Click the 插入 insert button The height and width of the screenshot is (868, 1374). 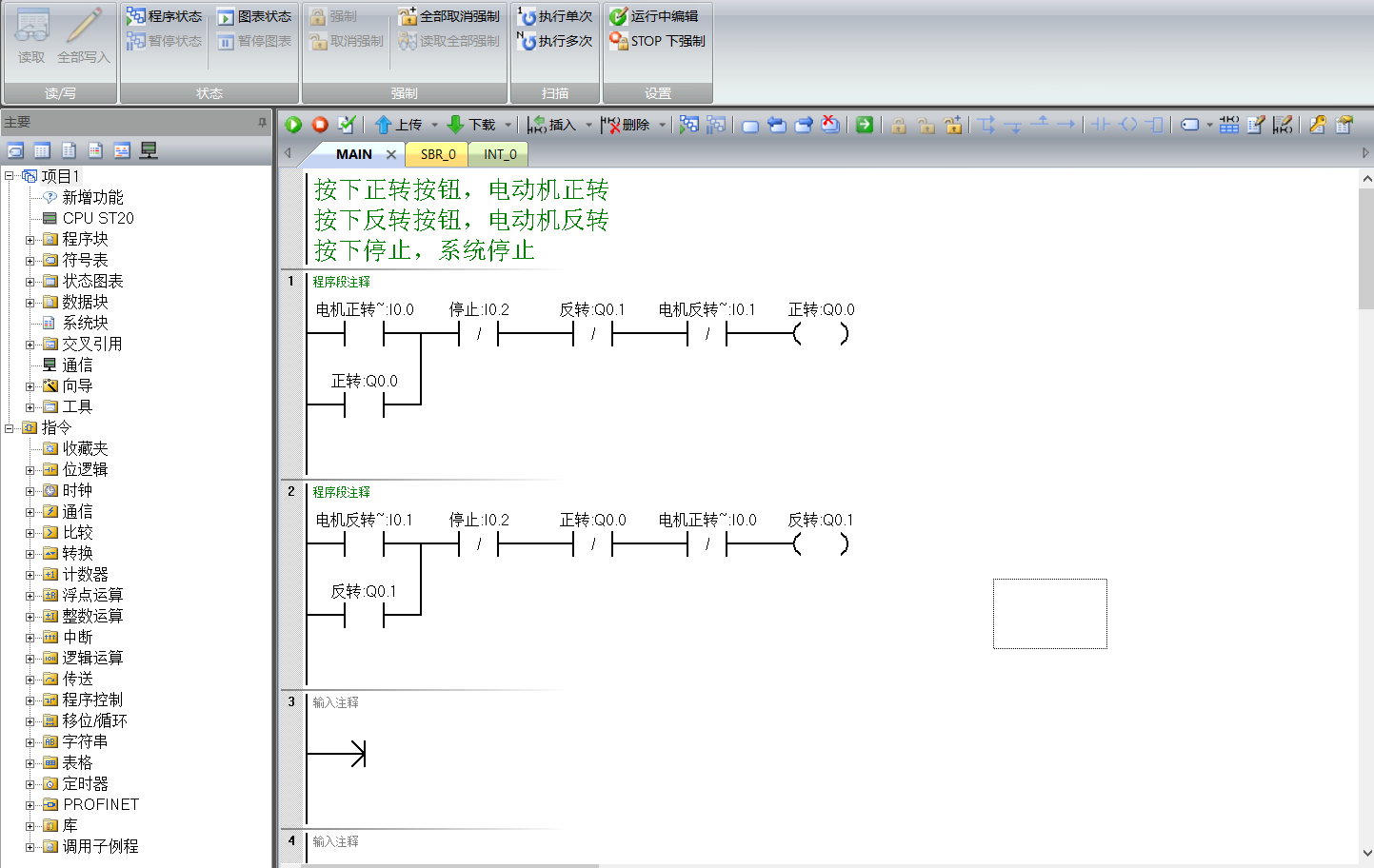551,125
